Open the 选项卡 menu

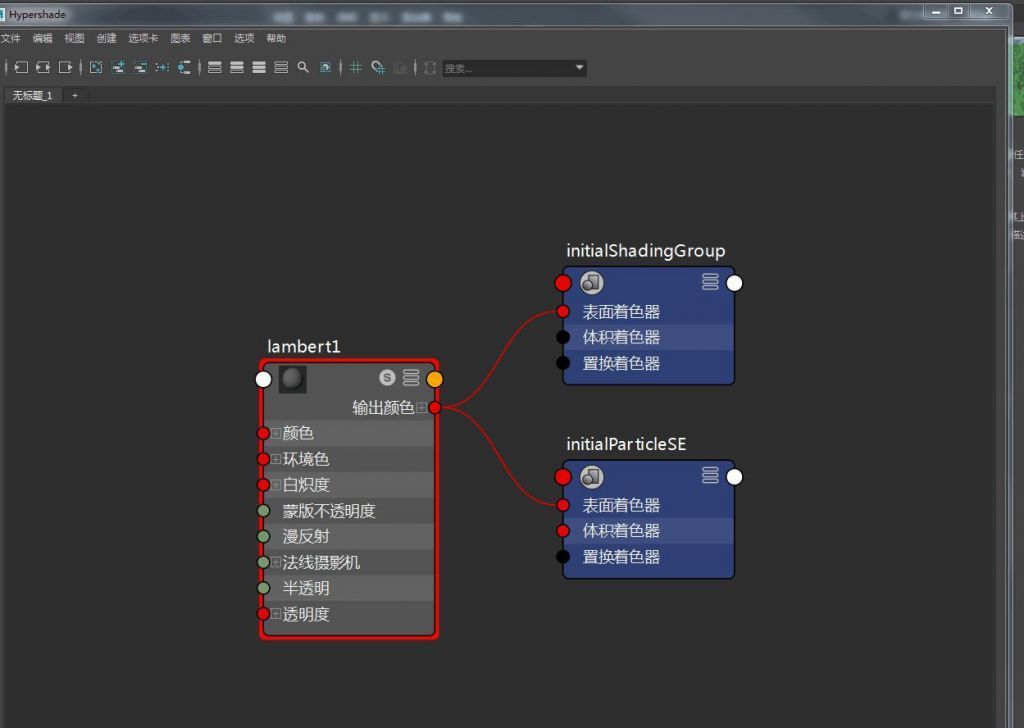(143, 39)
